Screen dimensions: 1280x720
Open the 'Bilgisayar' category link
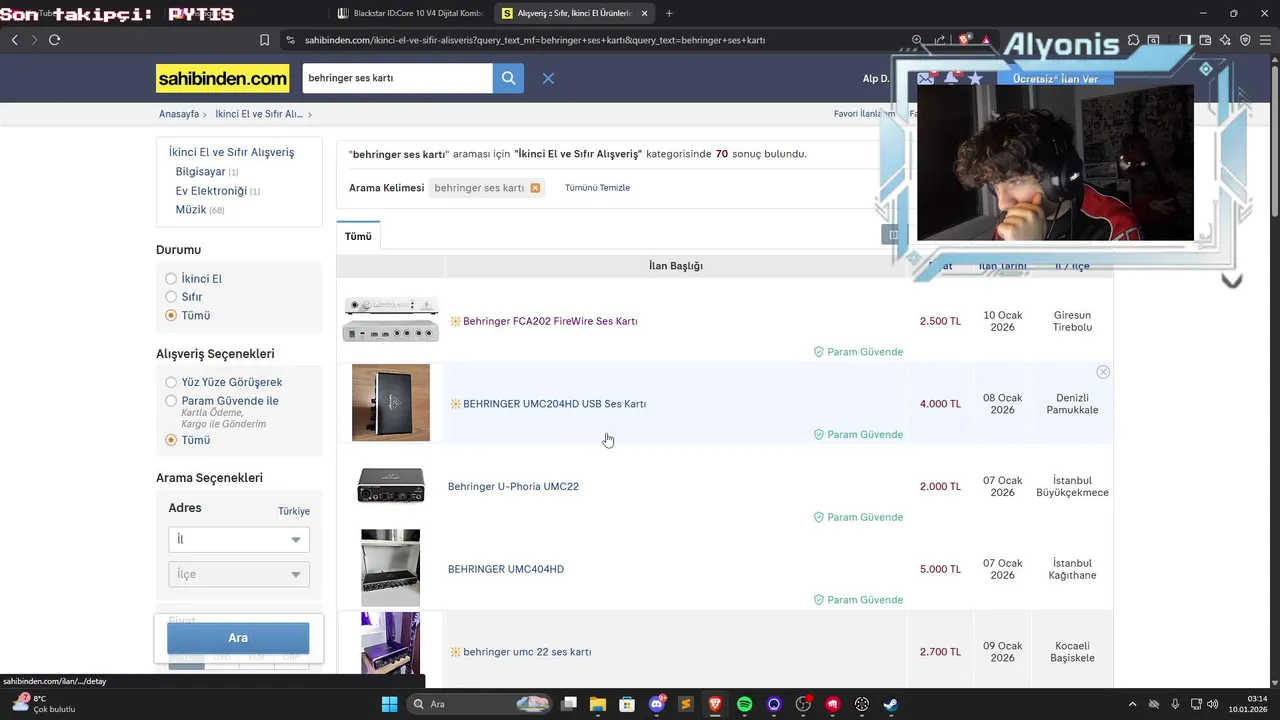tap(200, 172)
